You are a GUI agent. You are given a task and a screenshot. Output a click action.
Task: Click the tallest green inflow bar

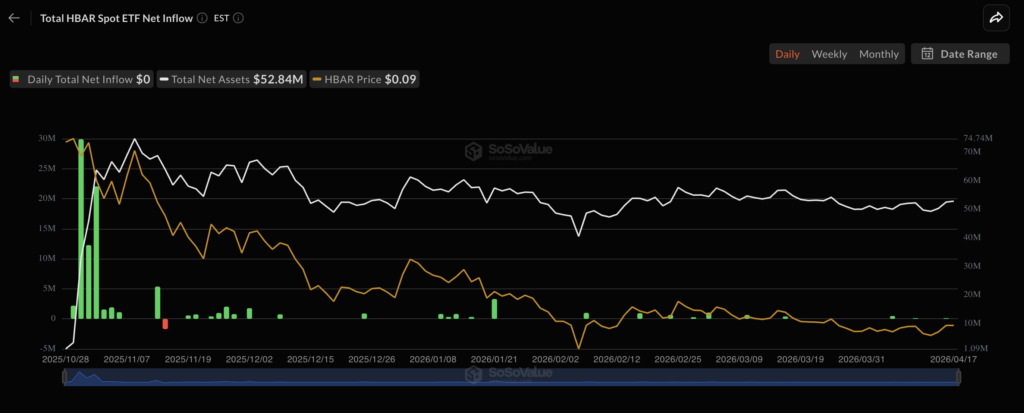tap(81, 228)
